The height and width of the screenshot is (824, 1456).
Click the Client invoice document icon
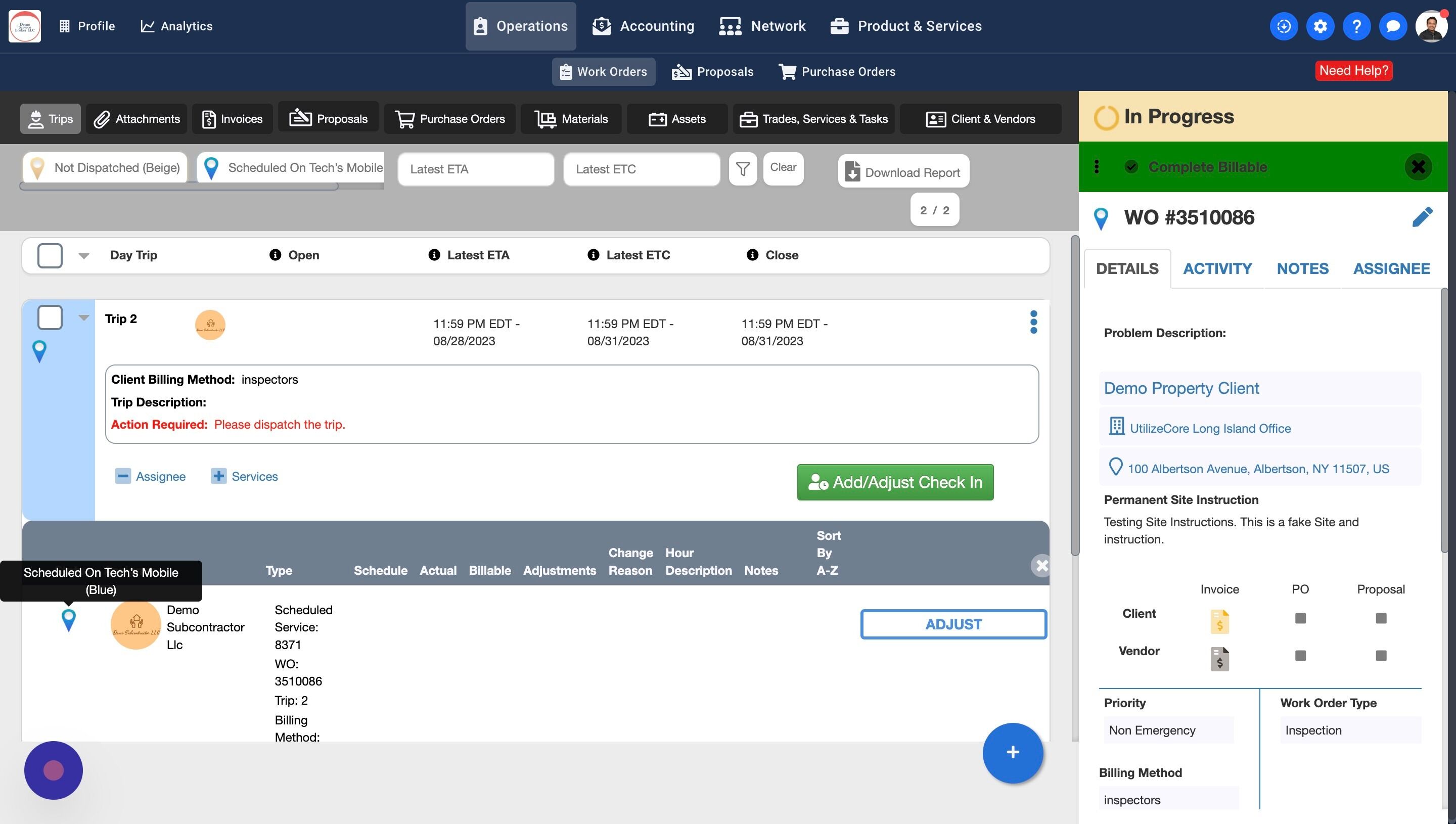1219,621
